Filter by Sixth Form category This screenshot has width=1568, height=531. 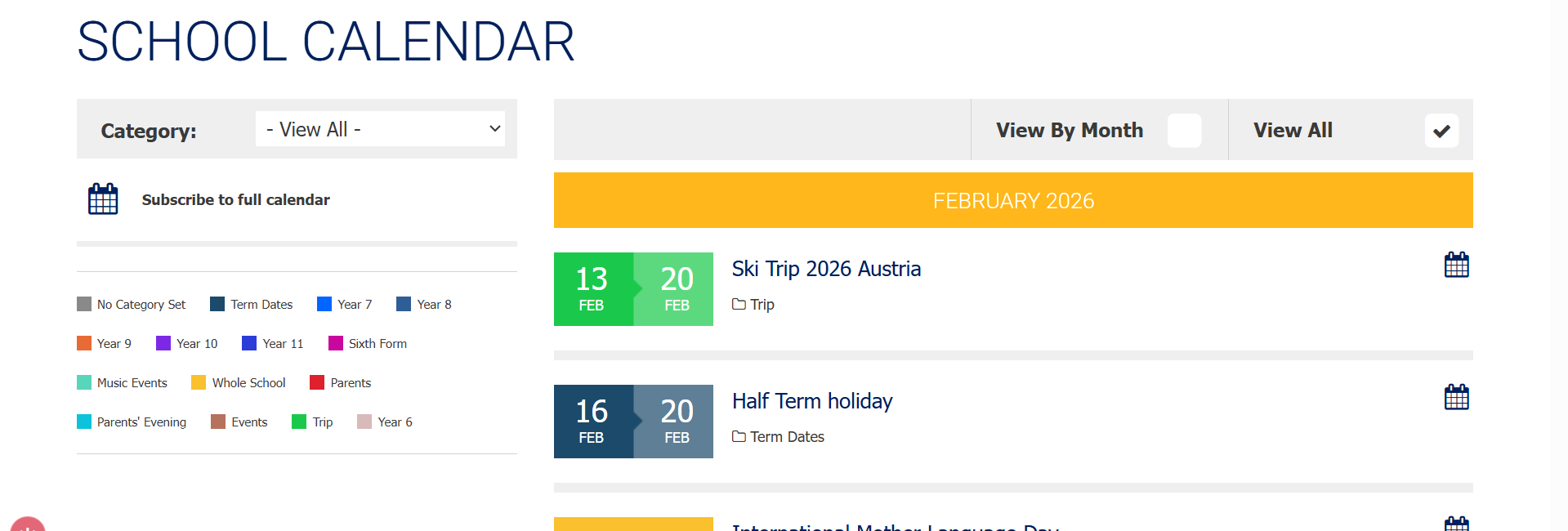(377, 344)
